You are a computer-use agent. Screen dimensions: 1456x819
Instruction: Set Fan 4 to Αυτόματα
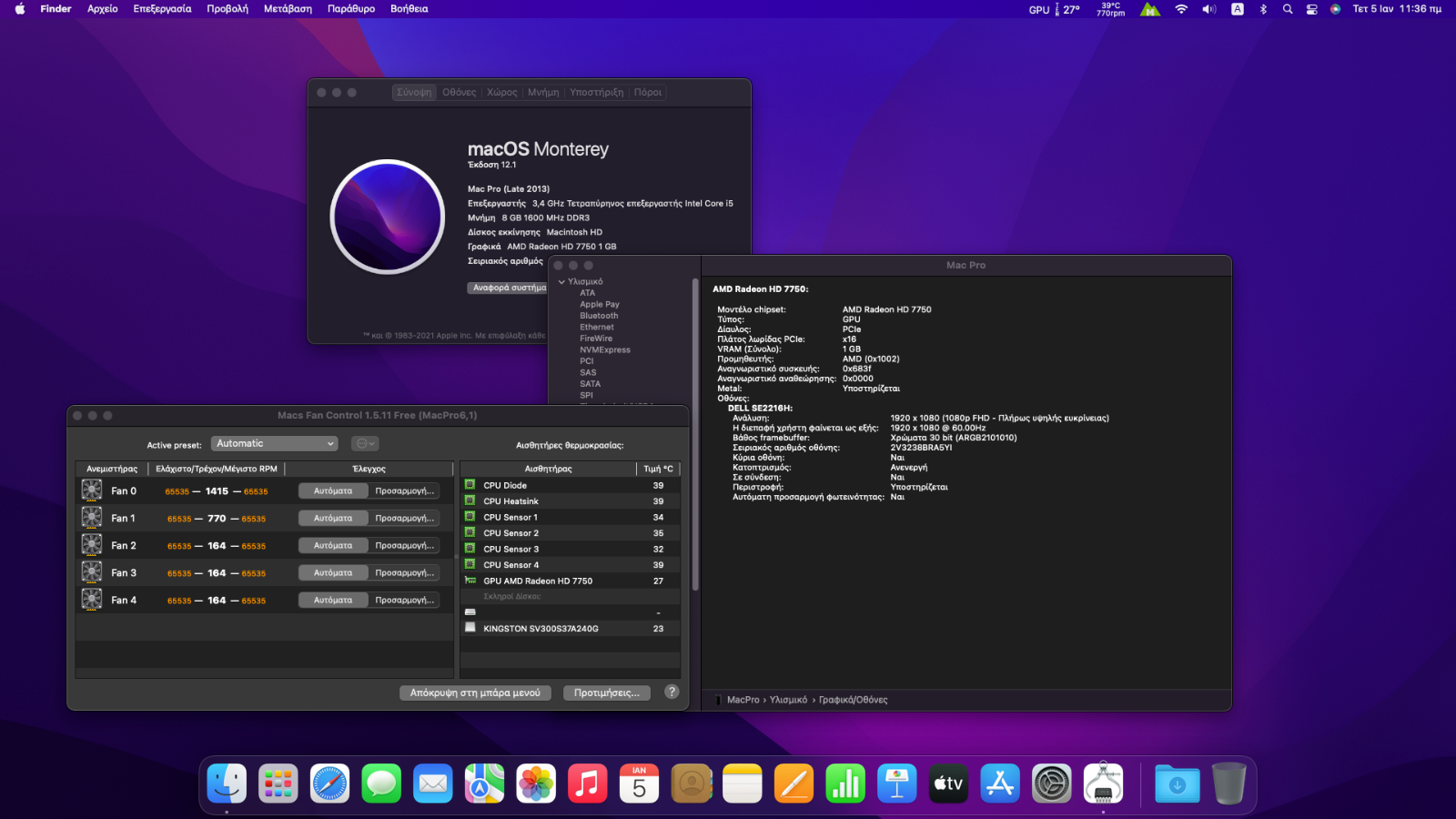click(x=333, y=600)
